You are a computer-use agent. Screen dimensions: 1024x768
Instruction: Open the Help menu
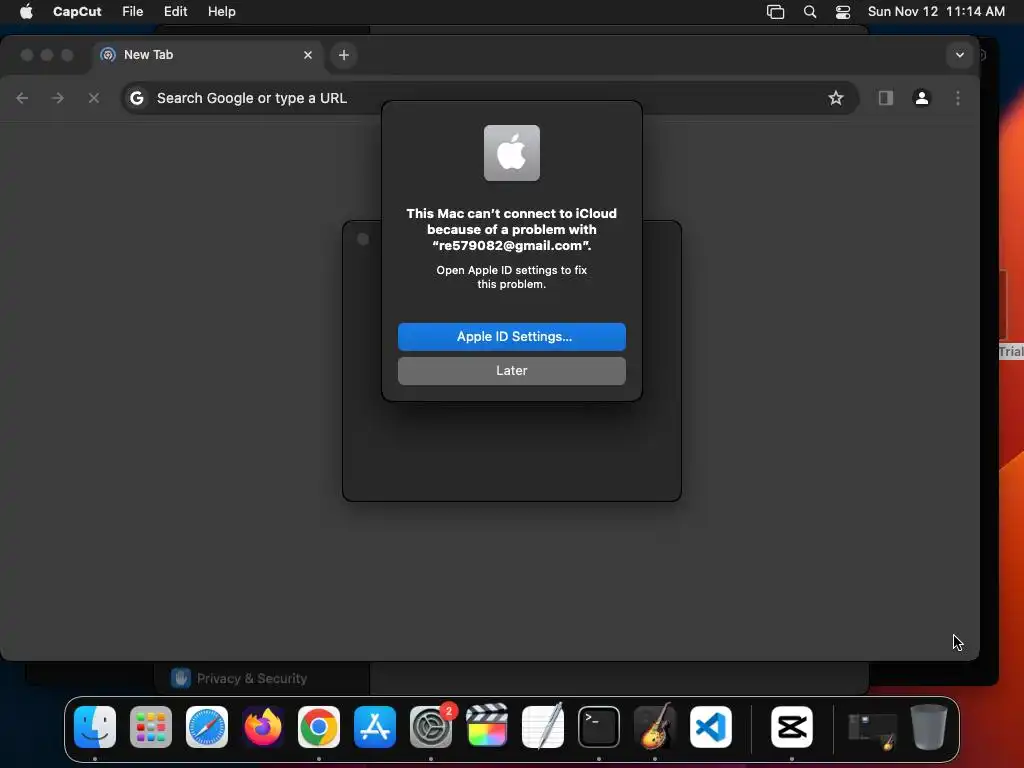pos(221,12)
